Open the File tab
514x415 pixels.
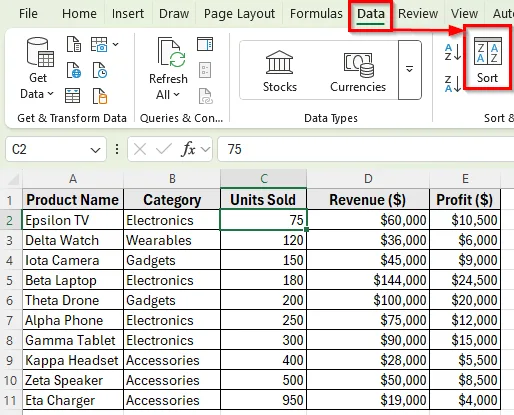[28, 14]
